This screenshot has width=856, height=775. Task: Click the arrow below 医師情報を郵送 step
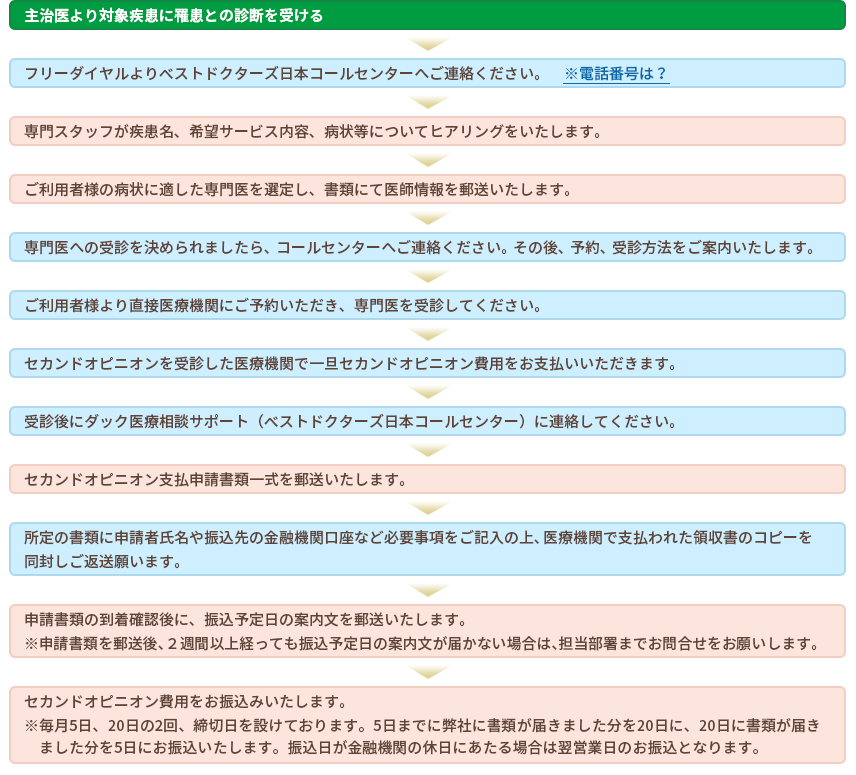click(x=428, y=219)
